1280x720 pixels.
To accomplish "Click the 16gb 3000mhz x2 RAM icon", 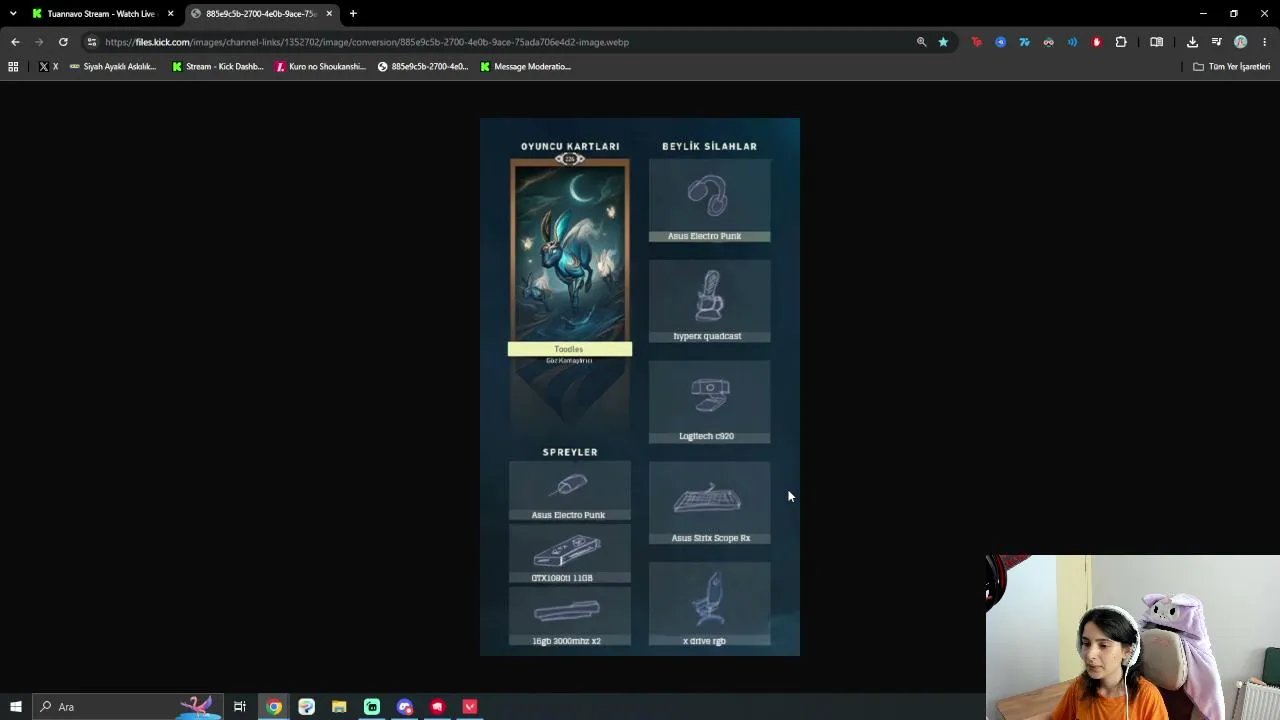I will click(567, 611).
